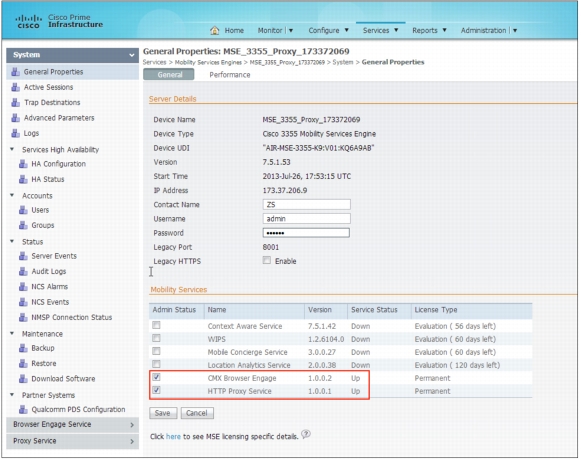Click the Server Events icon
This screenshot has width=581, height=461.
(23, 256)
